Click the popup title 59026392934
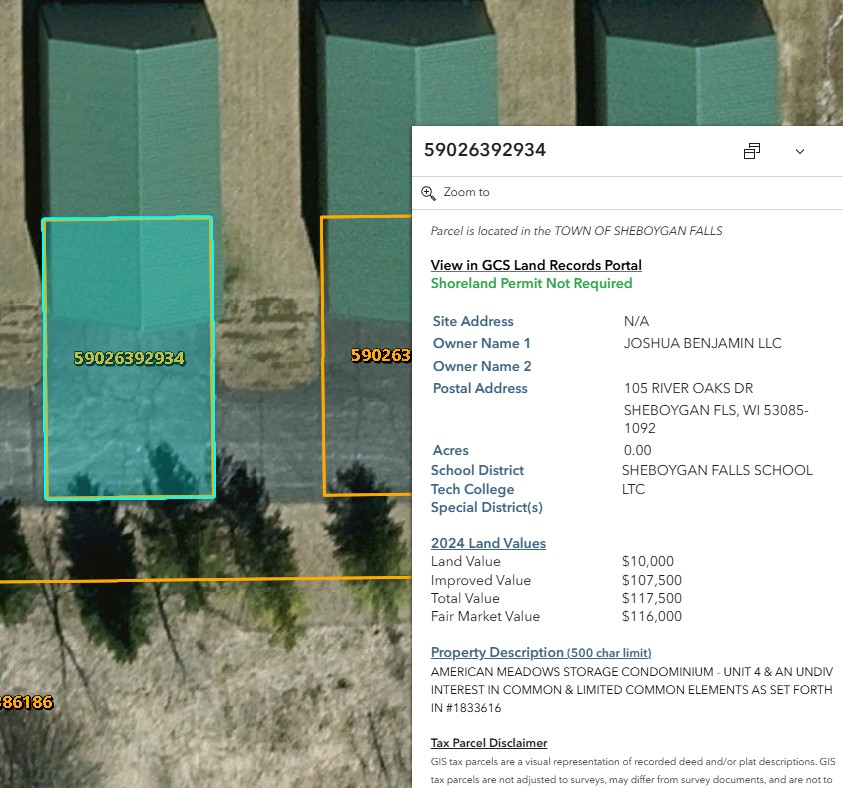Image resolution: width=843 pixels, height=788 pixels. tap(485, 151)
